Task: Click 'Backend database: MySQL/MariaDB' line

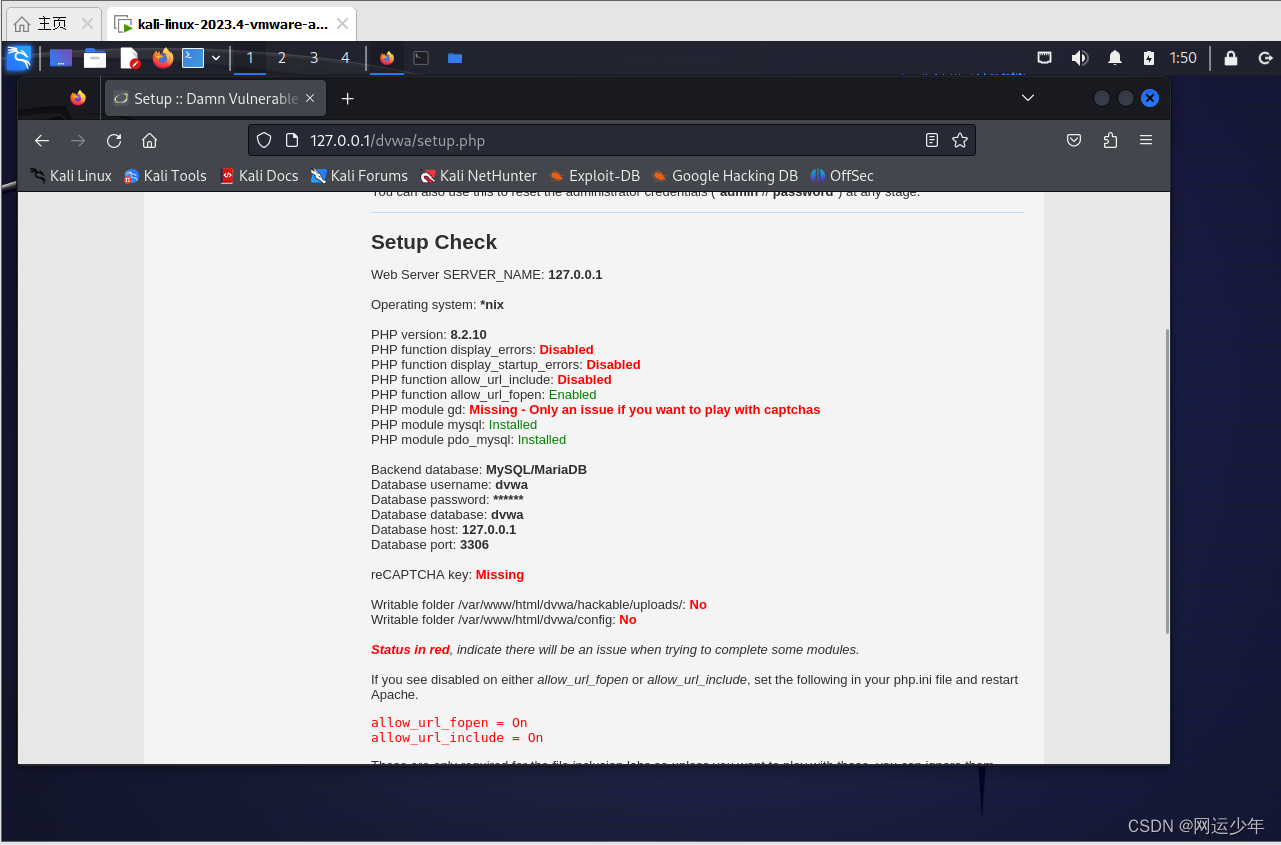Action: [x=479, y=470]
